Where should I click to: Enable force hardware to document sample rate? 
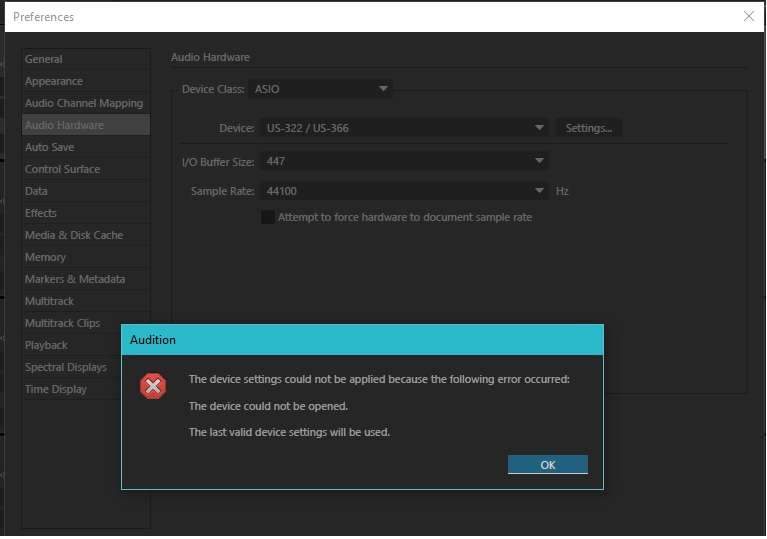pos(268,217)
